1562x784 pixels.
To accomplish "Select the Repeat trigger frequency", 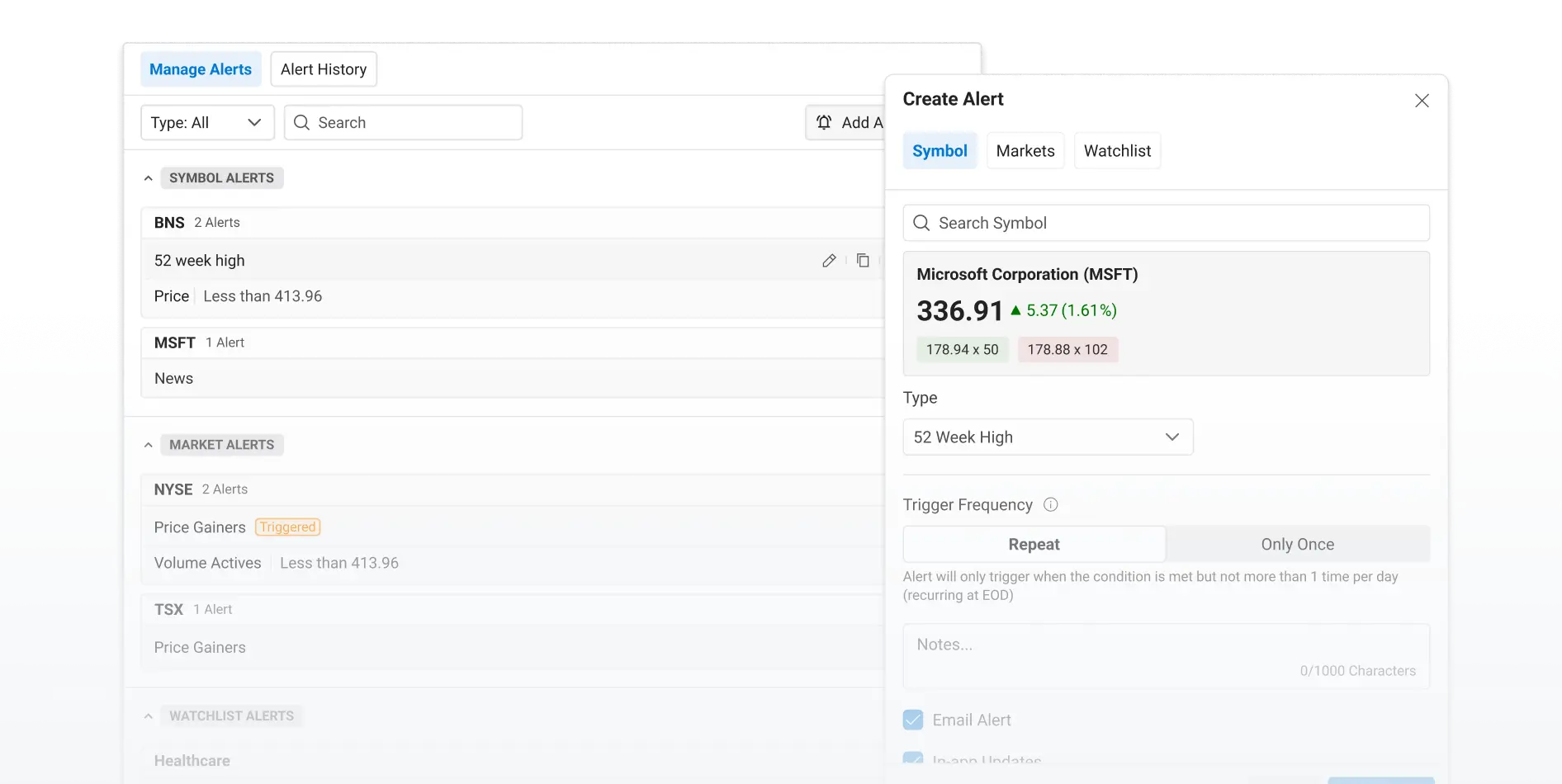I will coord(1034,544).
